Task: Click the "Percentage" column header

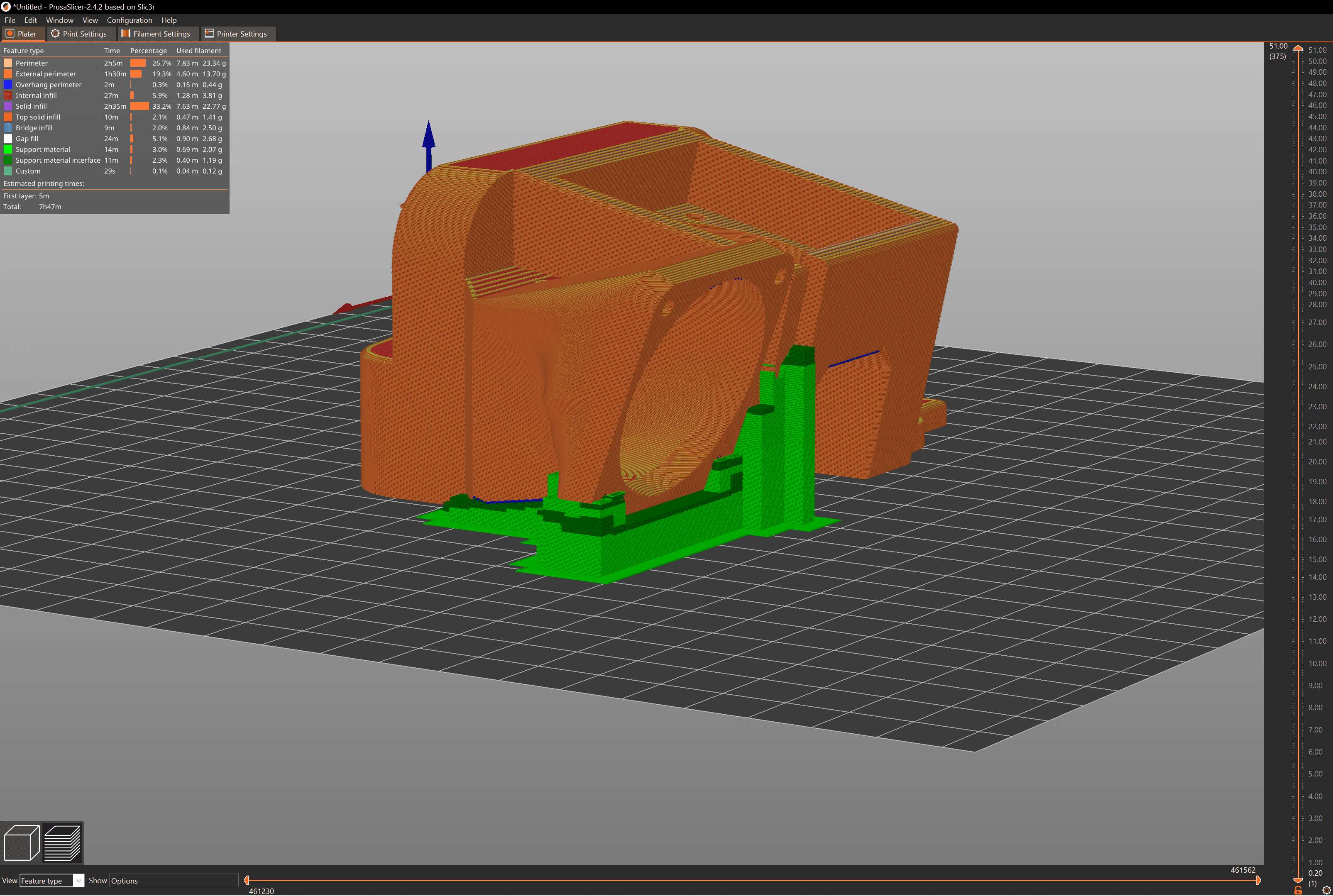Action: point(149,51)
